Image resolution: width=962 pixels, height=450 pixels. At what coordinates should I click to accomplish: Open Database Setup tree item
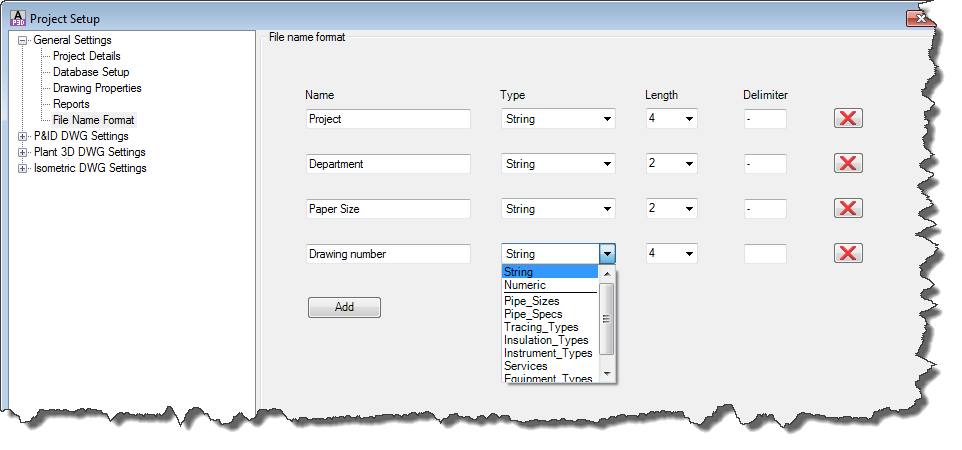pyautogui.click(x=91, y=72)
